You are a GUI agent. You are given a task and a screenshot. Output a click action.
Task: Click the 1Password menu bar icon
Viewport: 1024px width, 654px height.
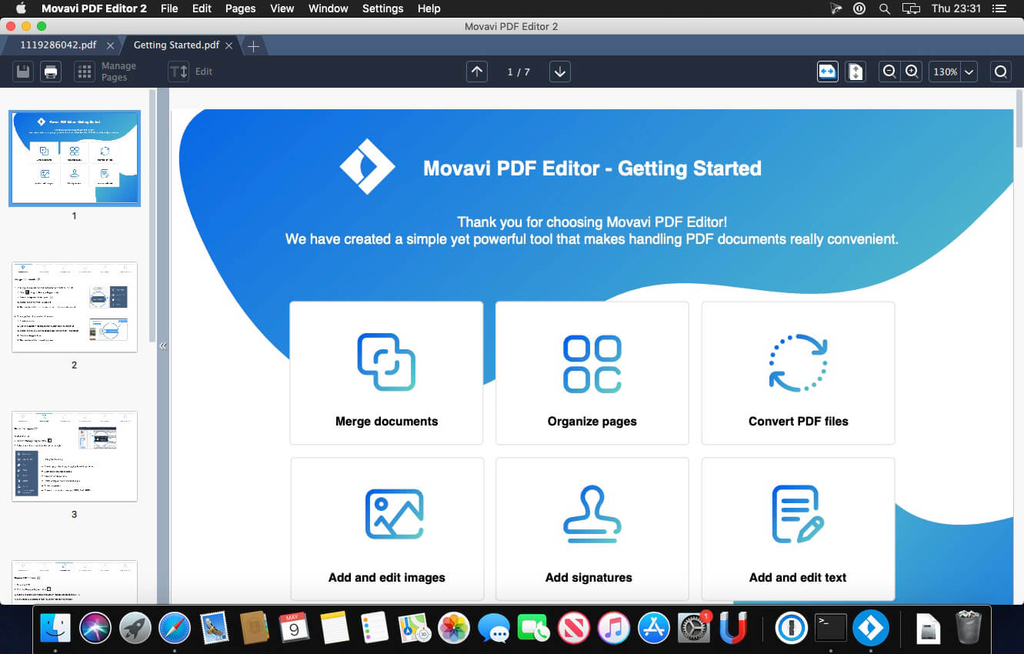point(859,8)
